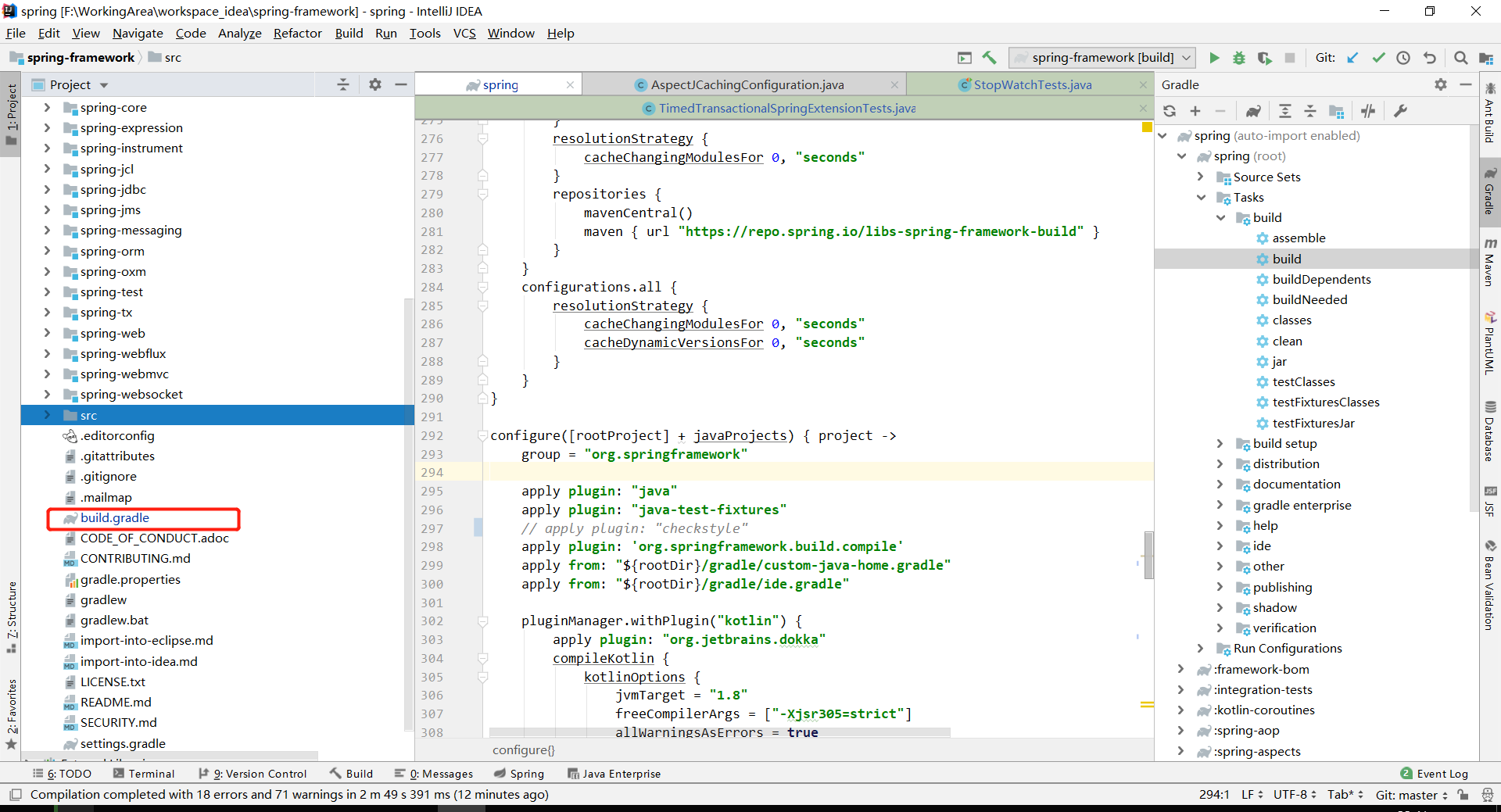Open the Project panel gear settings
Screen dimensions: 1501x812
coord(375,84)
